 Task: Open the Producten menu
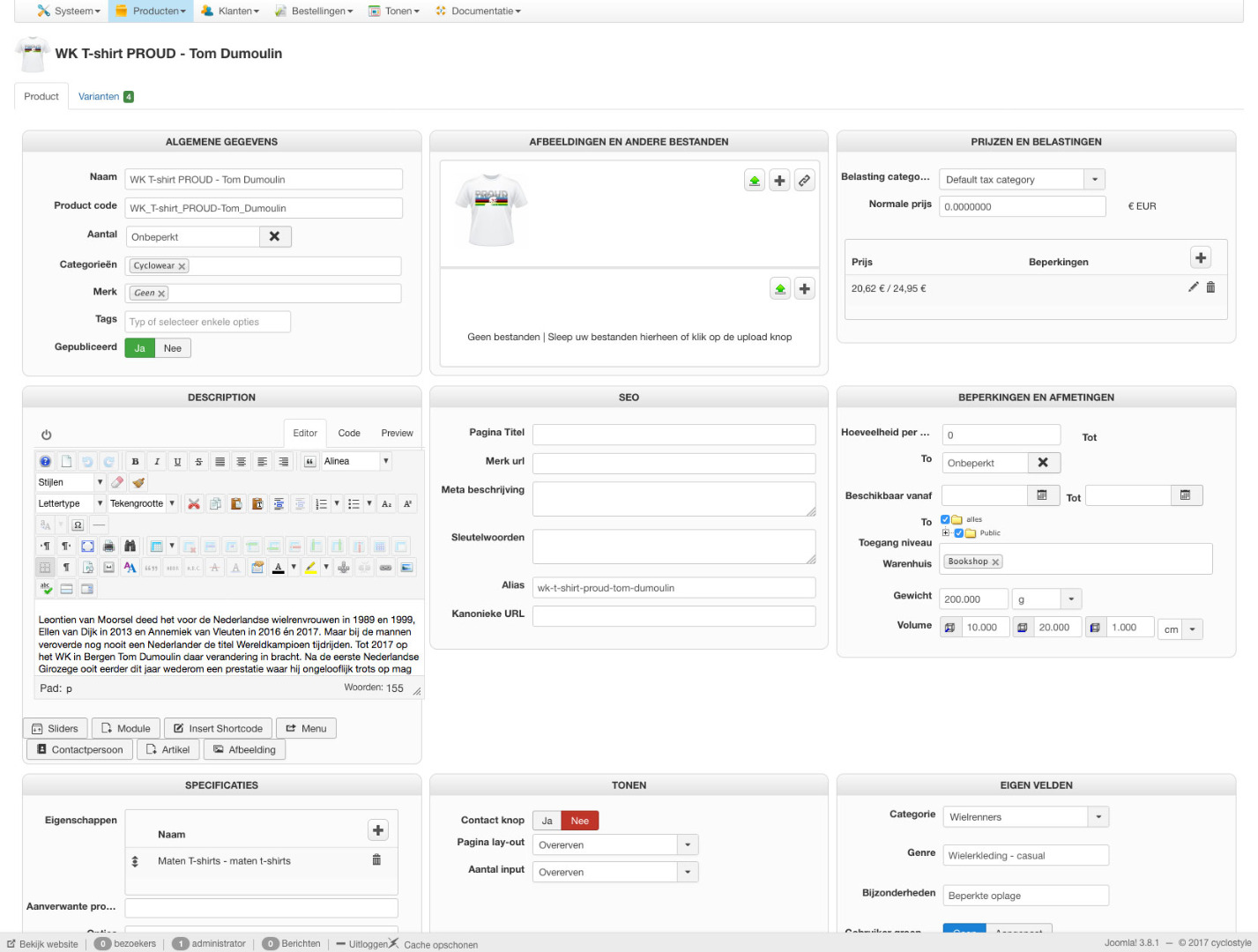(152, 11)
